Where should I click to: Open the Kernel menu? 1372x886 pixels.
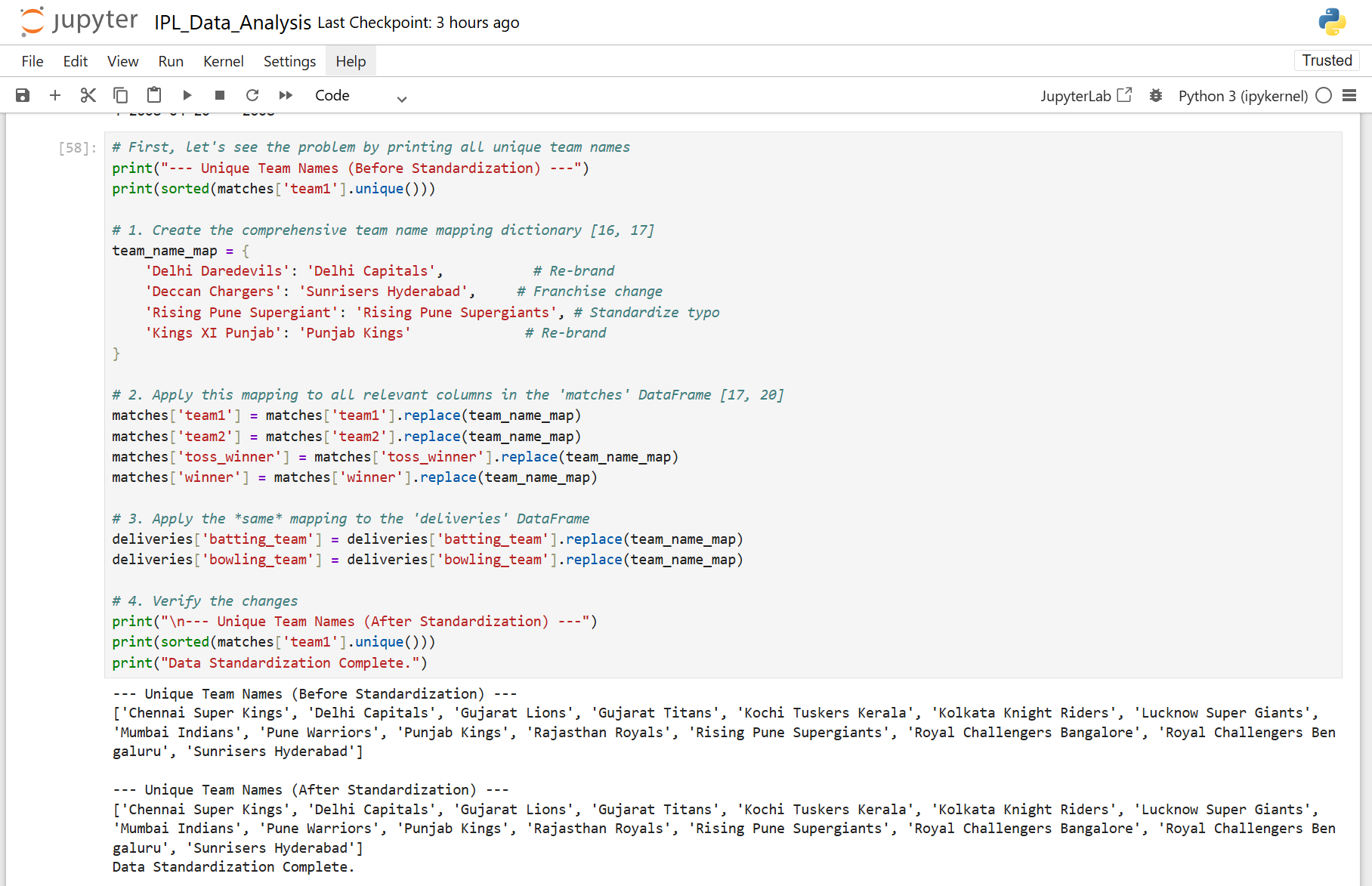coord(223,60)
